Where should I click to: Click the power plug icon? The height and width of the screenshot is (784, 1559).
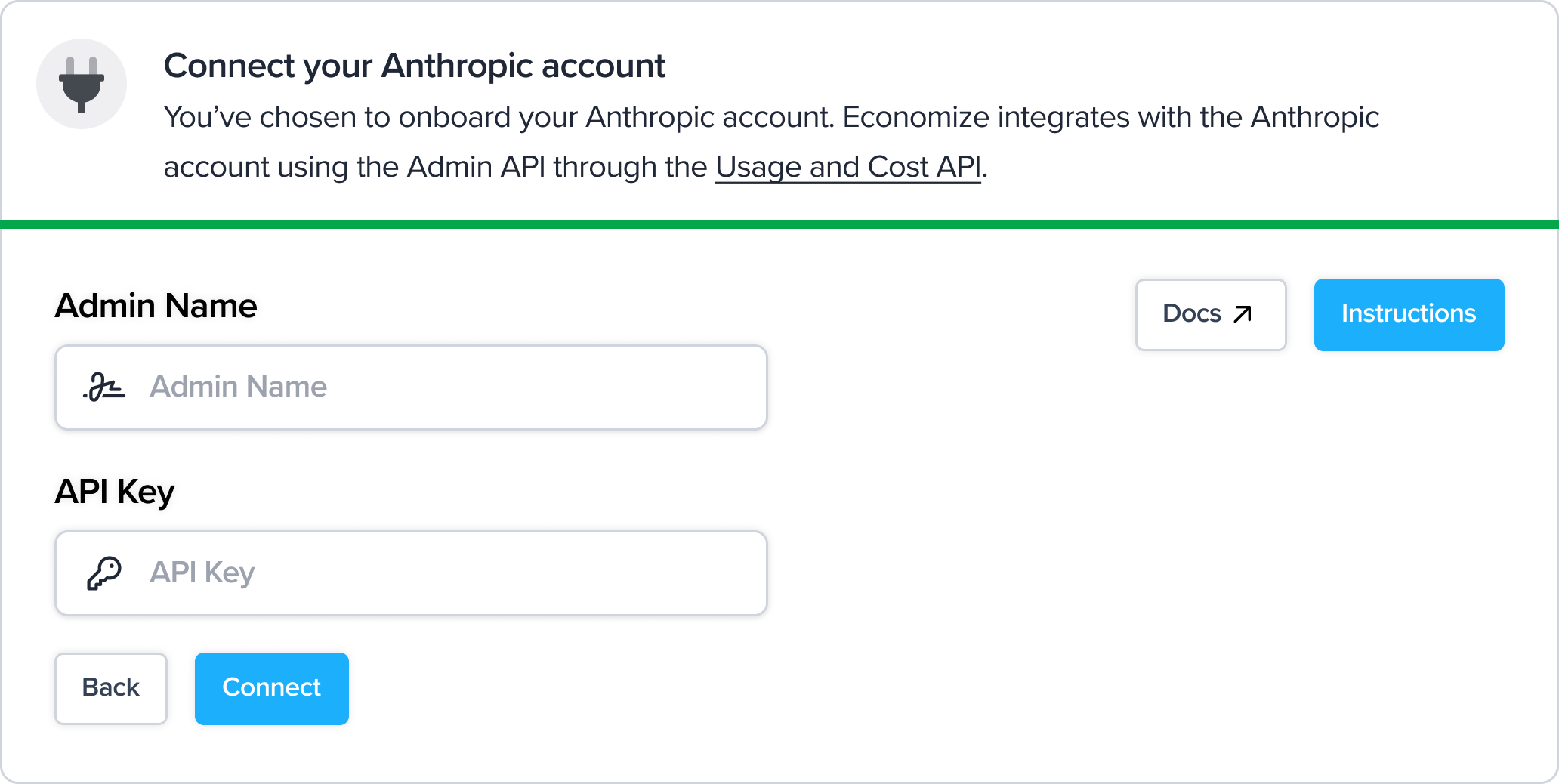pyautogui.click(x=82, y=84)
